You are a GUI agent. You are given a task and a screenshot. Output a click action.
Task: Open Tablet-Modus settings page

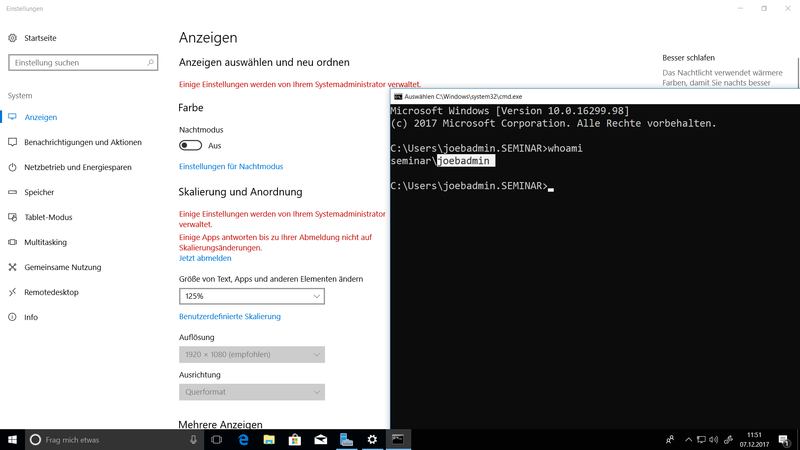48,217
